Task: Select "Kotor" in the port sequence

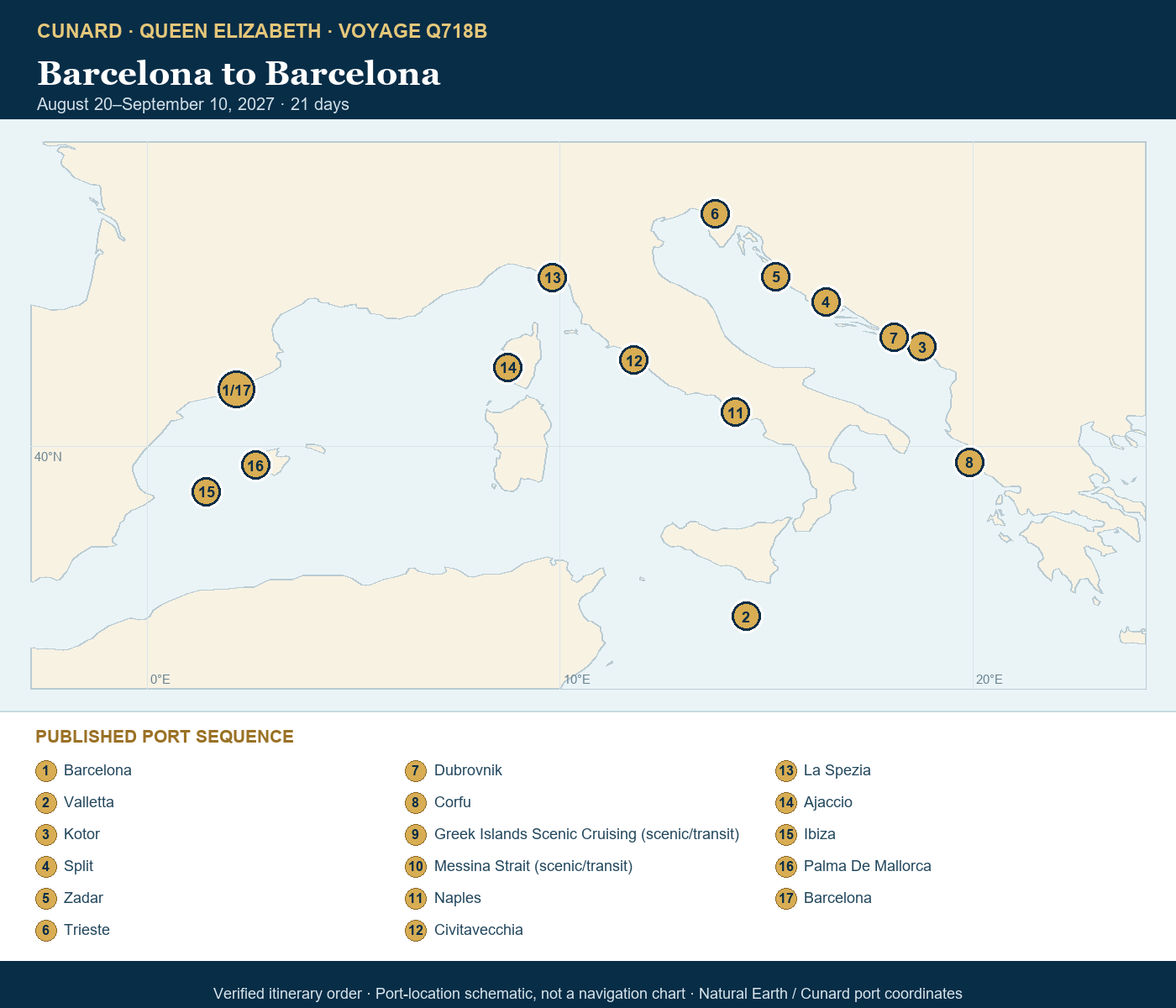Action: pyautogui.click(x=81, y=834)
